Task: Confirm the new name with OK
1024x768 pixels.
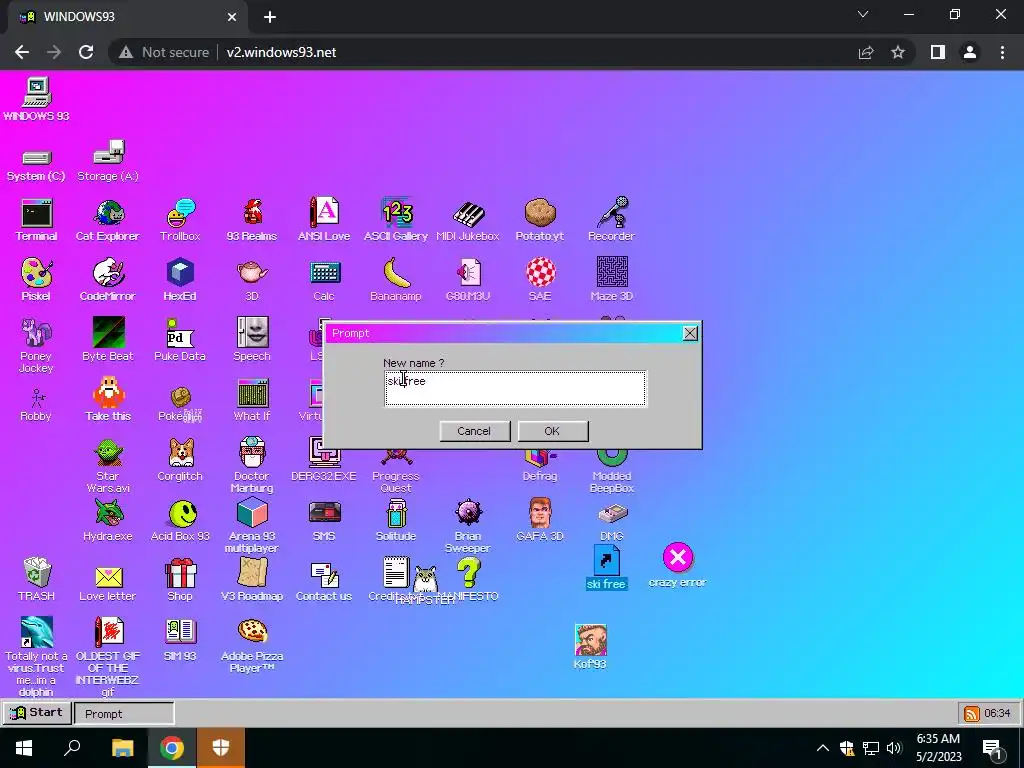Action: point(552,431)
